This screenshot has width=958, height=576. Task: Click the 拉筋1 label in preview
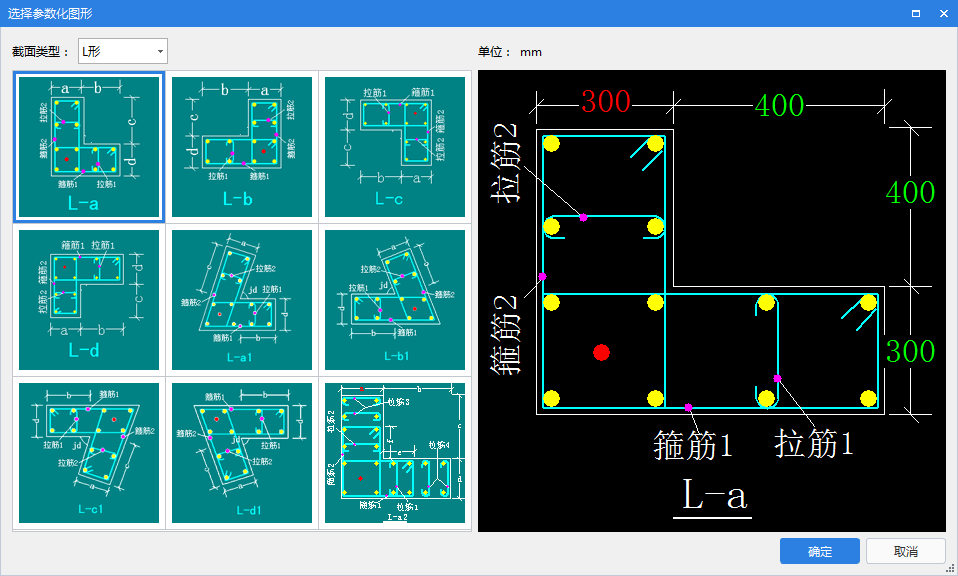[x=815, y=445]
